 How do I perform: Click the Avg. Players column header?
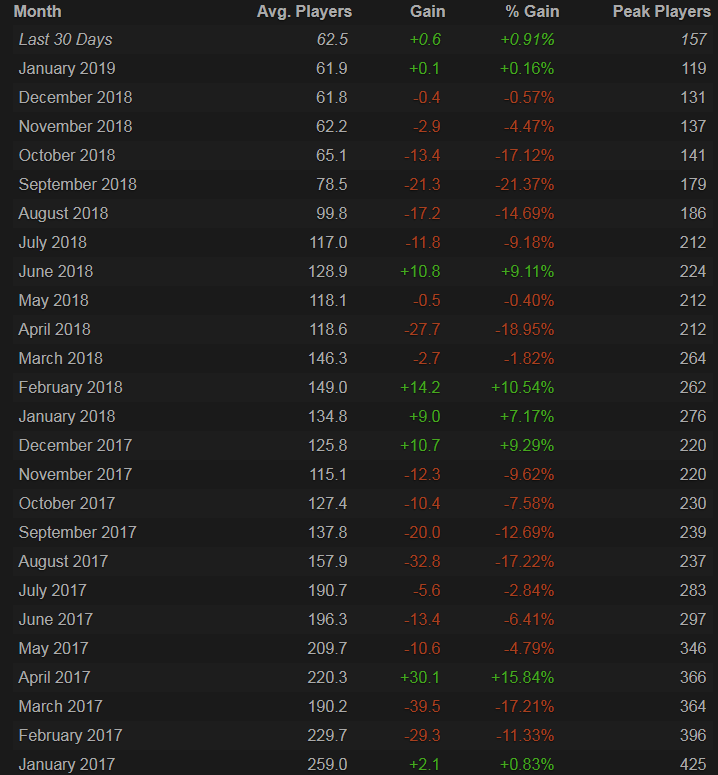pos(304,11)
